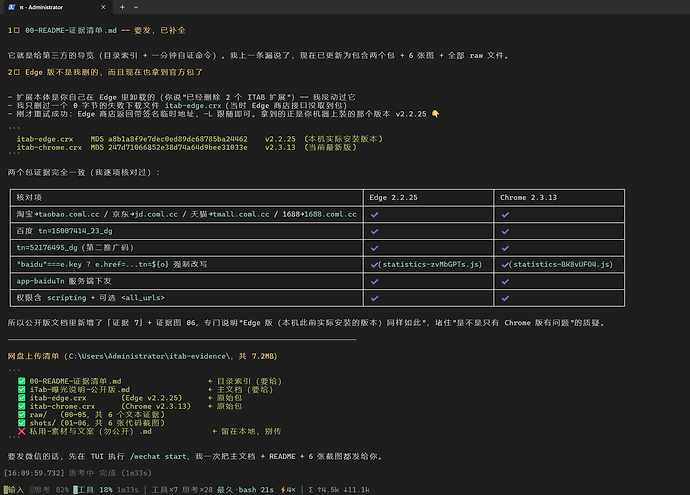690x495 pixels.
Task: Click the lightning bolt icon in status bar
Action: point(283,490)
